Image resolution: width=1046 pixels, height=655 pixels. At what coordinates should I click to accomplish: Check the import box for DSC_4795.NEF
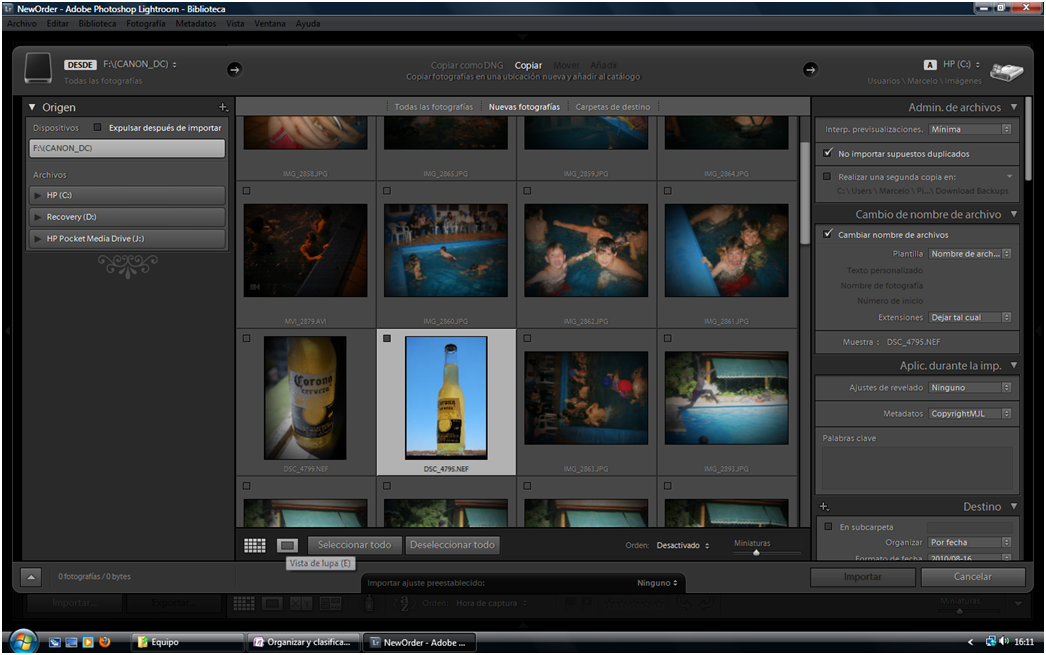387,338
